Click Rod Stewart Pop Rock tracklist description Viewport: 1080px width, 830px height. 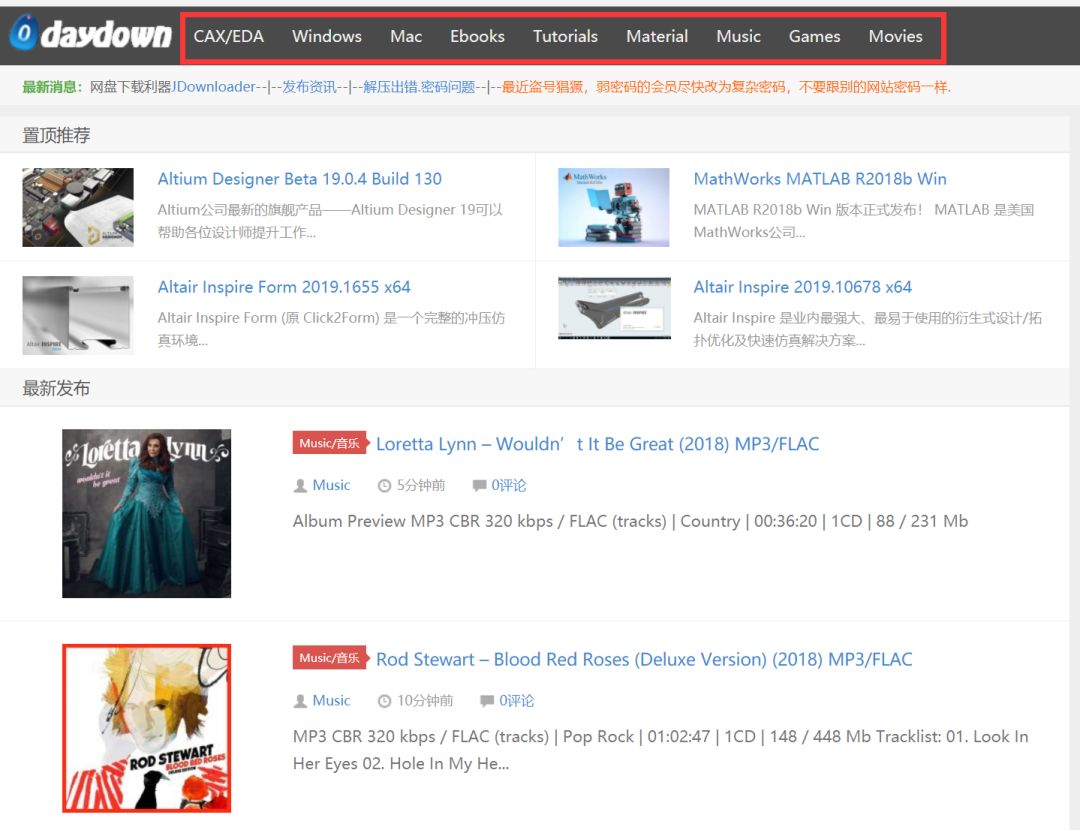[x=661, y=750]
